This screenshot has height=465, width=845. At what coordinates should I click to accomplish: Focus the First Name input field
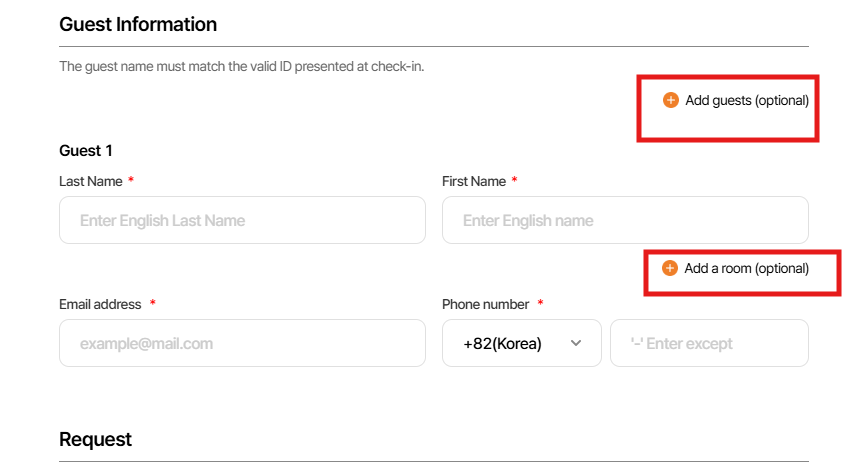pos(625,220)
